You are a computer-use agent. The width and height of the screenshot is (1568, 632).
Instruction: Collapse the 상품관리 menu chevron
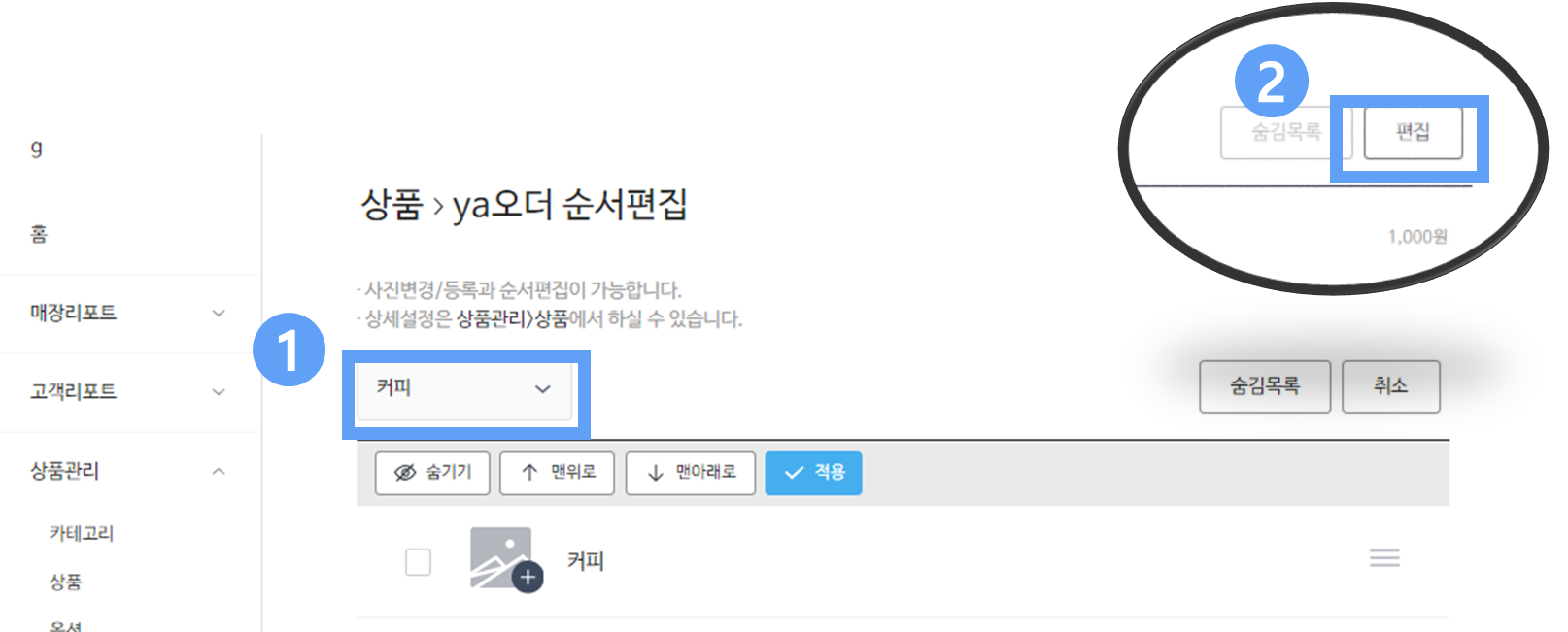[219, 472]
